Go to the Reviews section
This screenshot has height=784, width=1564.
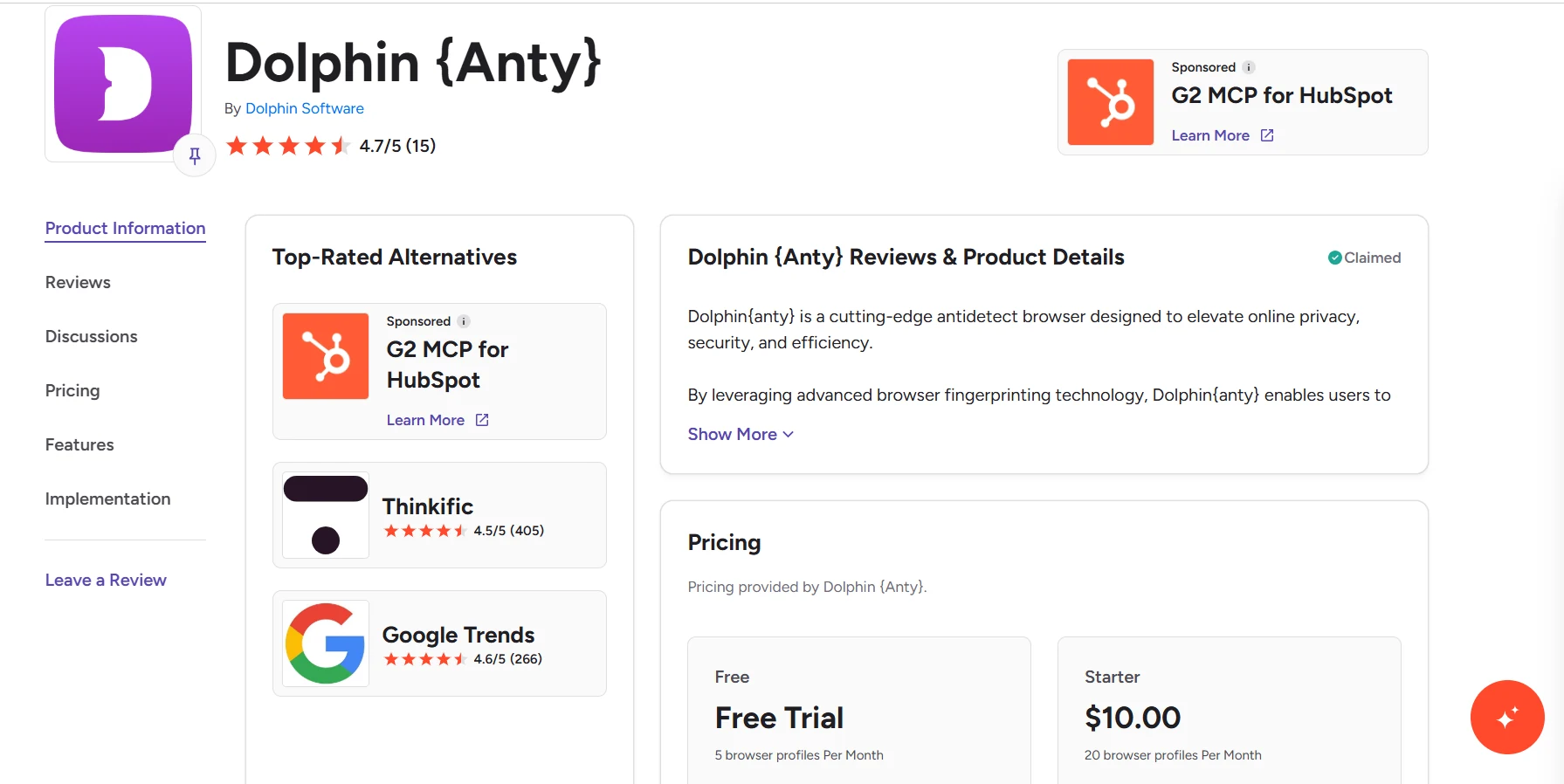pos(78,282)
